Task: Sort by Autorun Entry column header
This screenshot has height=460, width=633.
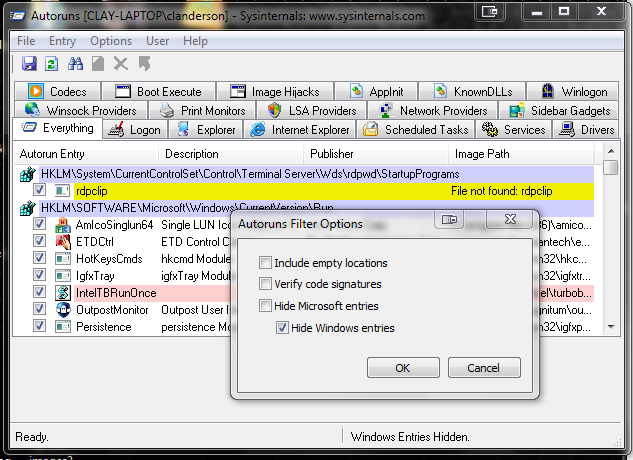Action: (86, 153)
